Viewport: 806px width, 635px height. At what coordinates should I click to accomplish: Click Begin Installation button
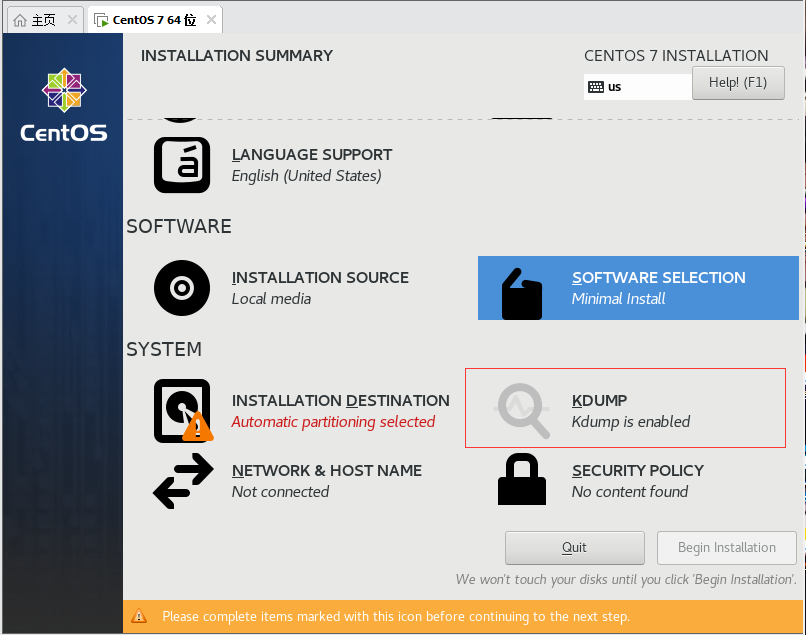[727, 548]
